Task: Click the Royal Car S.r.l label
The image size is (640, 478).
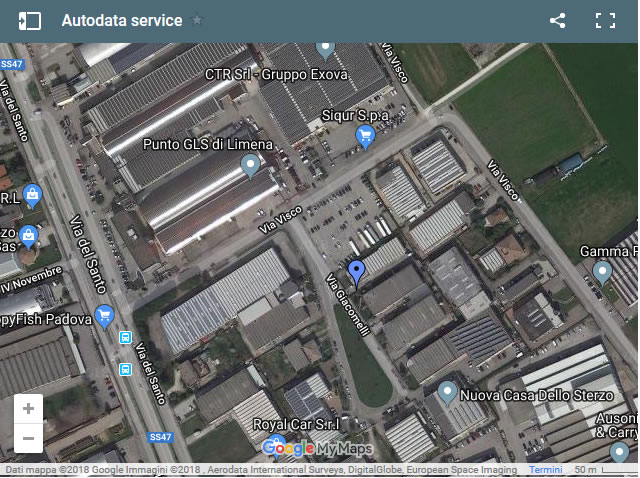Action: tap(296, 425)
